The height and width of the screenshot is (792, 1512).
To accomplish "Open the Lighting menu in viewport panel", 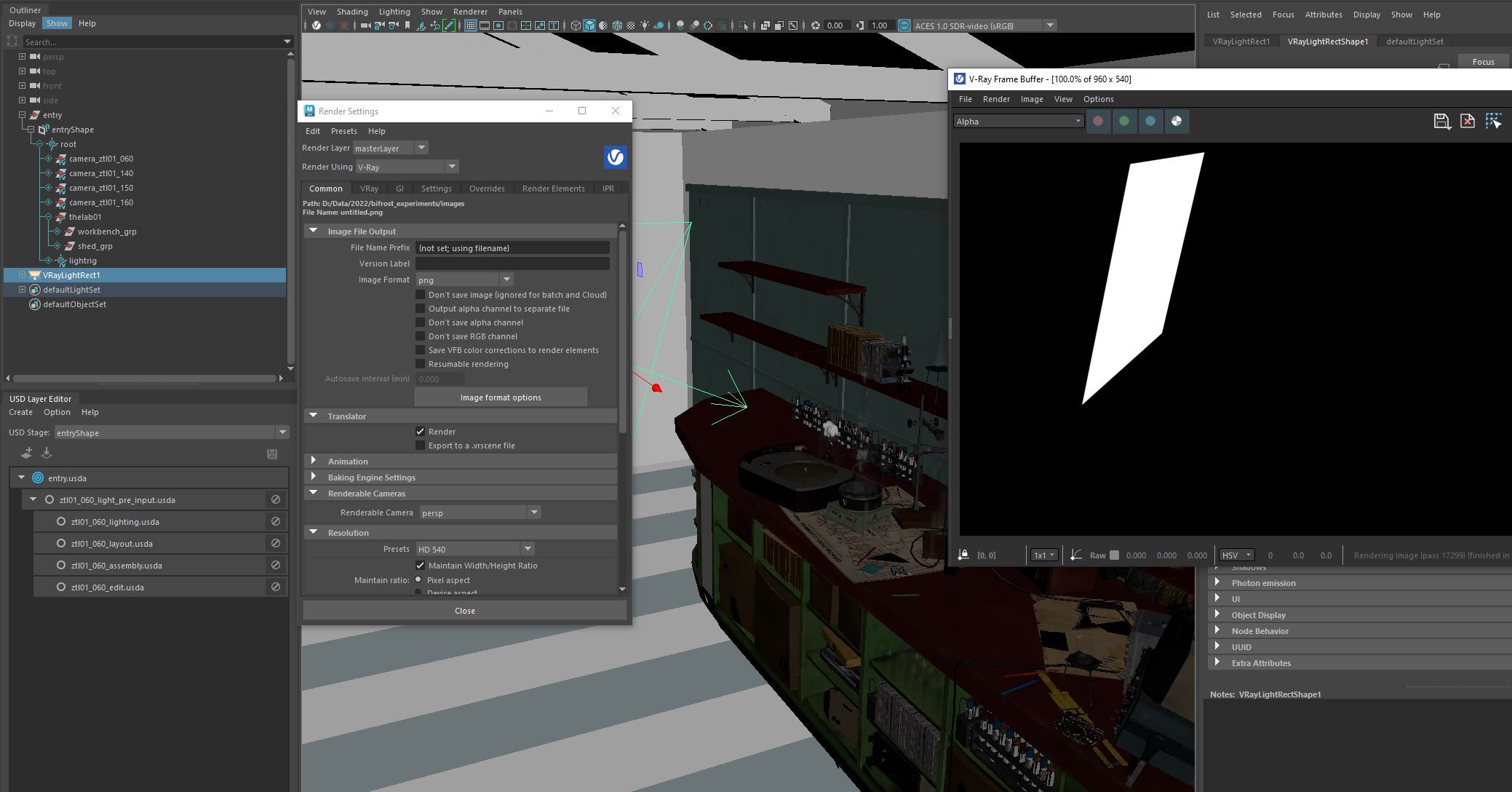I will tap(394, 12).
